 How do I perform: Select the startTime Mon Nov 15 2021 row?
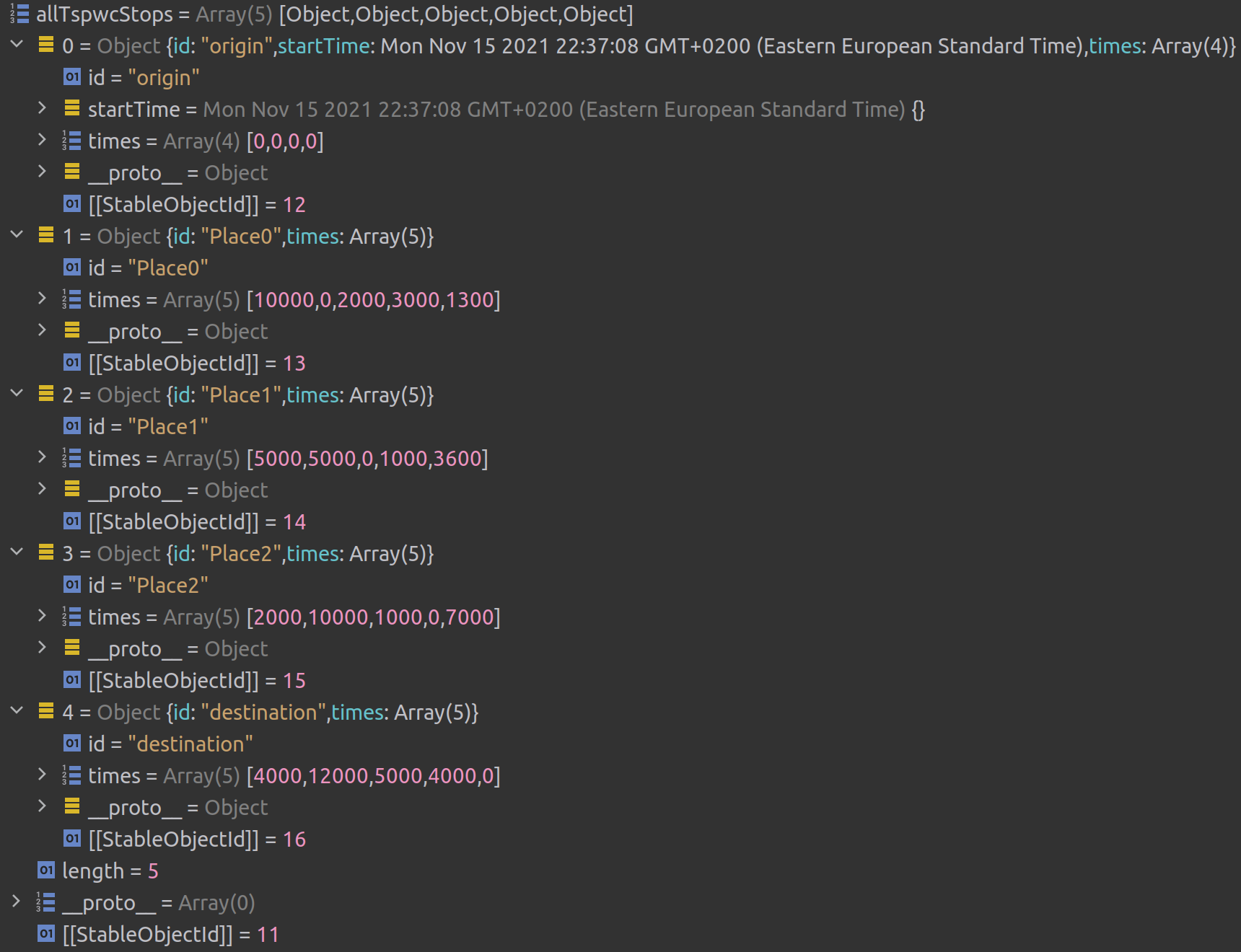[x=620, y=109]
